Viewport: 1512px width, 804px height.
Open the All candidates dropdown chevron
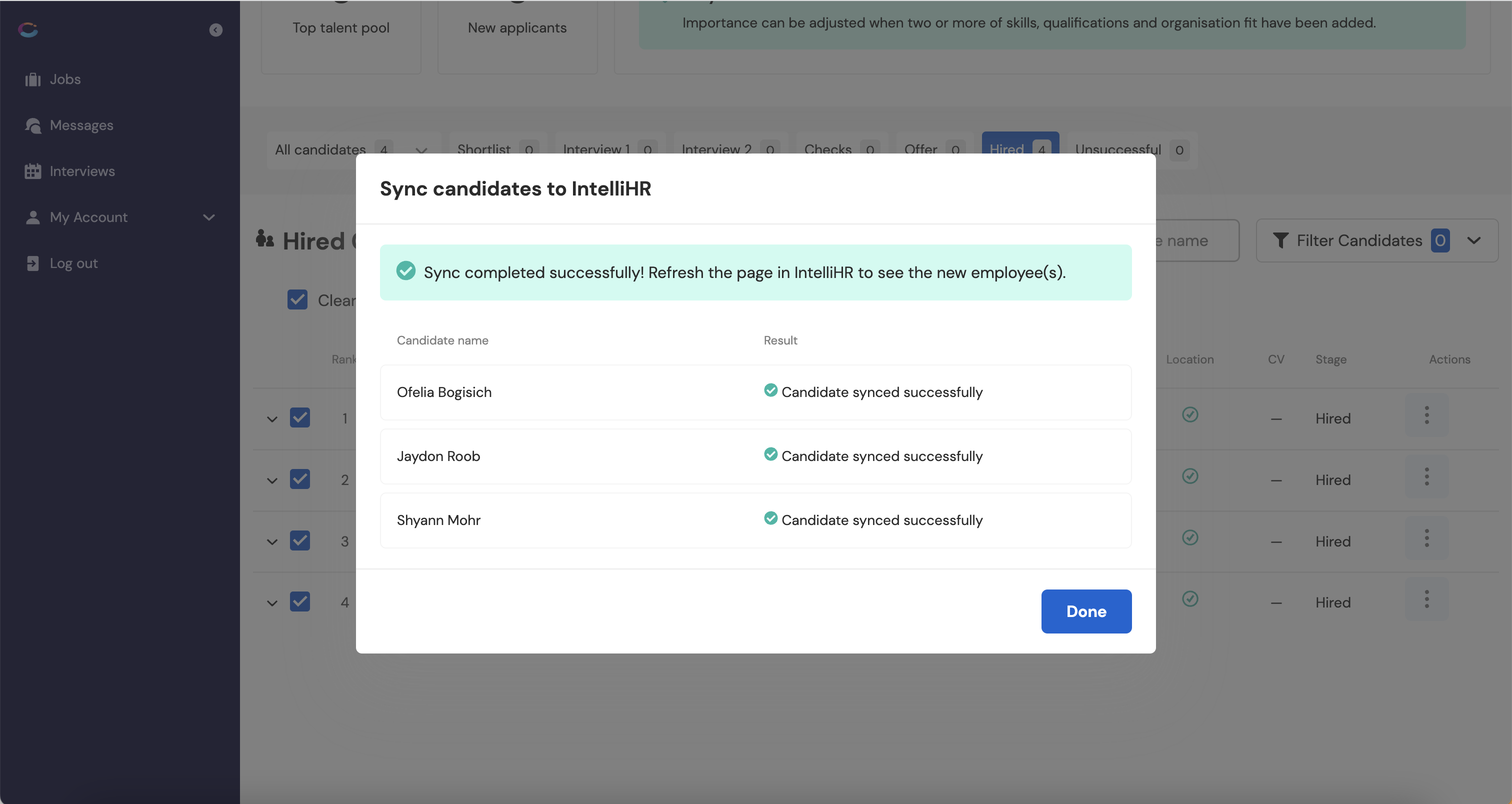coord(421,151)
